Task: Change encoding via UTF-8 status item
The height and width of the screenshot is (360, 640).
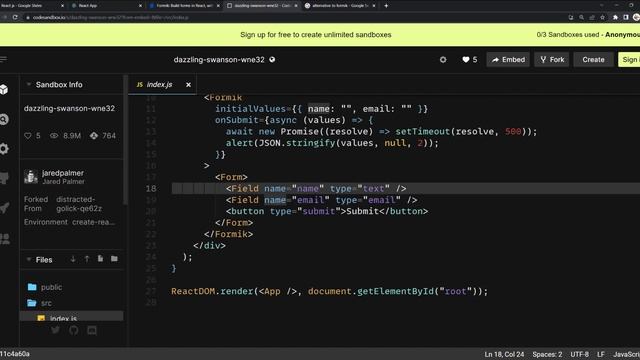Action: [579, 354]
